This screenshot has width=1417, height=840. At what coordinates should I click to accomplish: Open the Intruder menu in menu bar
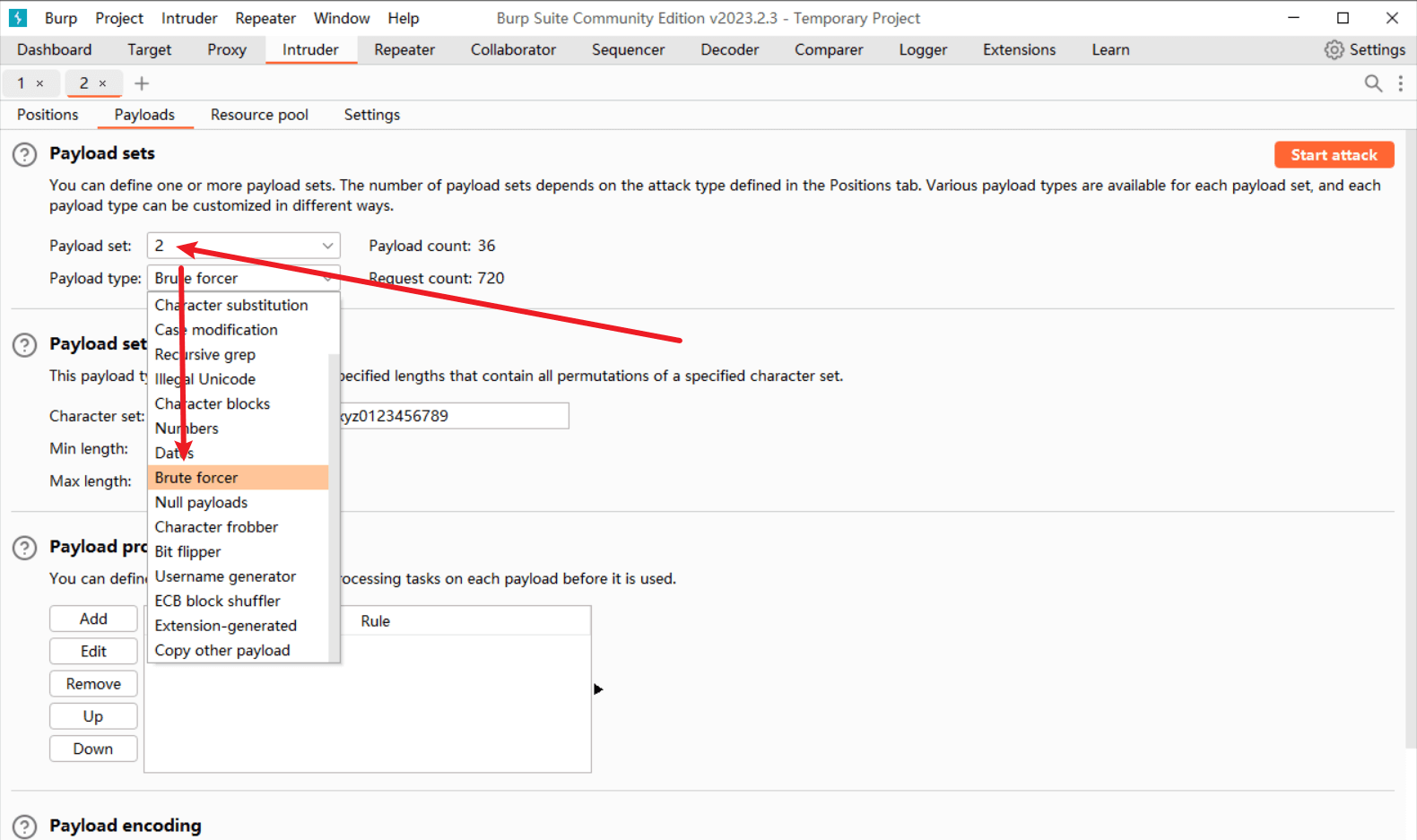tap(189, 18)
